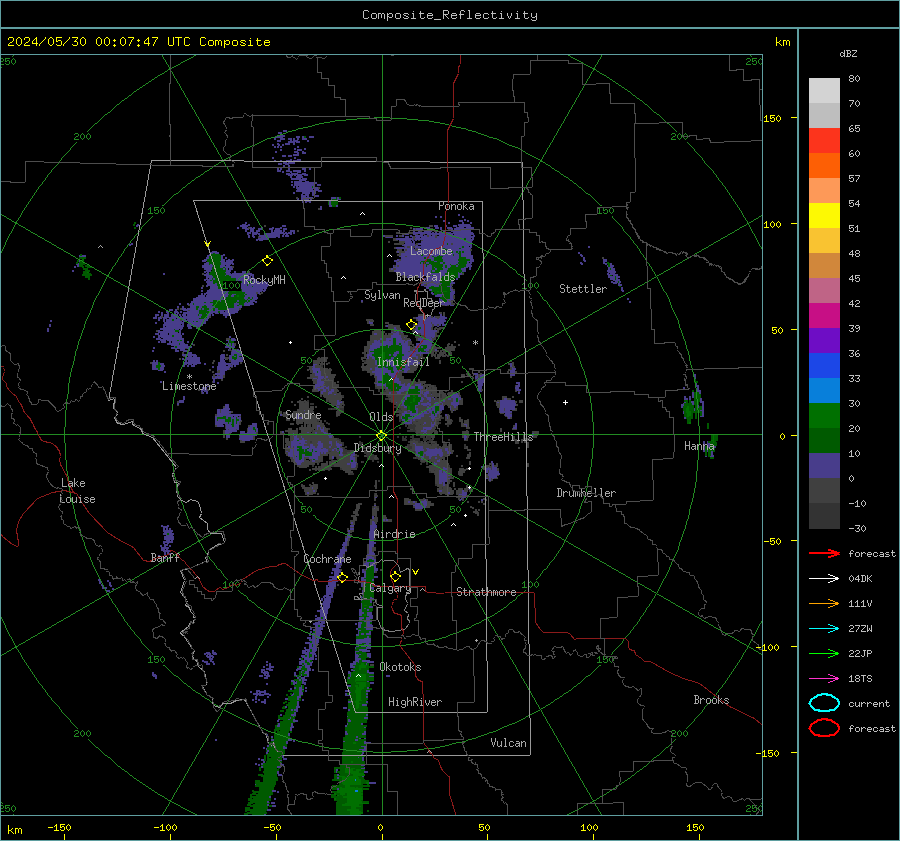Click the Sundre town label
This screenshot has width=900, height=841.
tap(303, 414)
